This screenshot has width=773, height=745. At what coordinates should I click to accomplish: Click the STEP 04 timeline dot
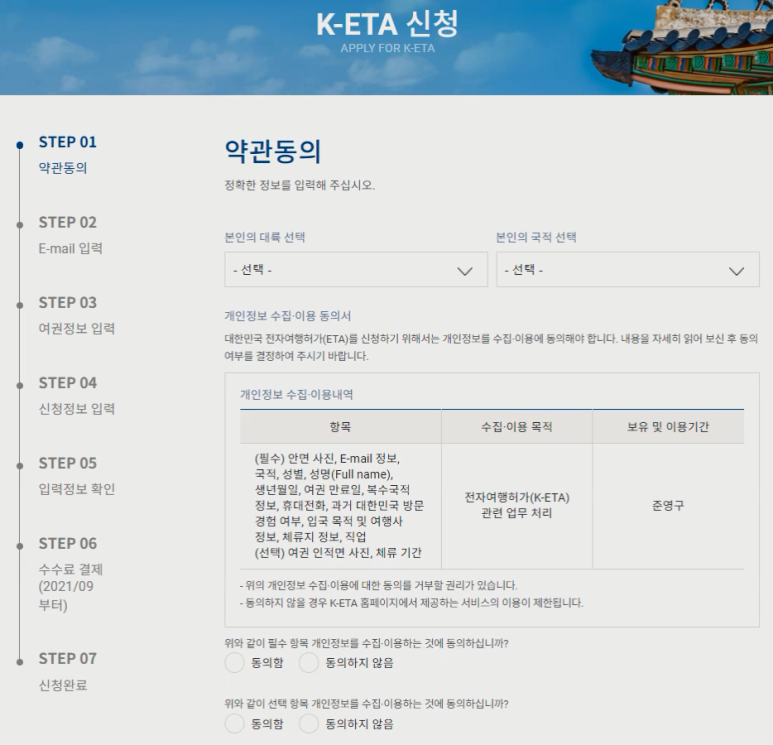[20, 386]
